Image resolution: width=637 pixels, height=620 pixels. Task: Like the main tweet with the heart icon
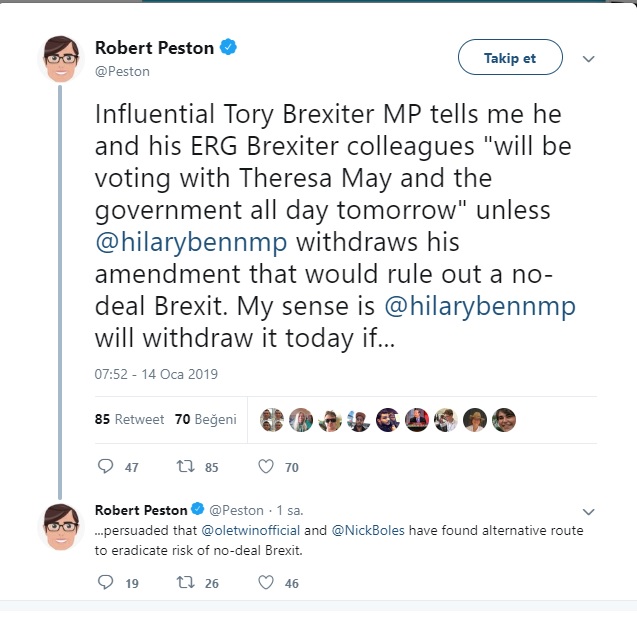[266, 466]
